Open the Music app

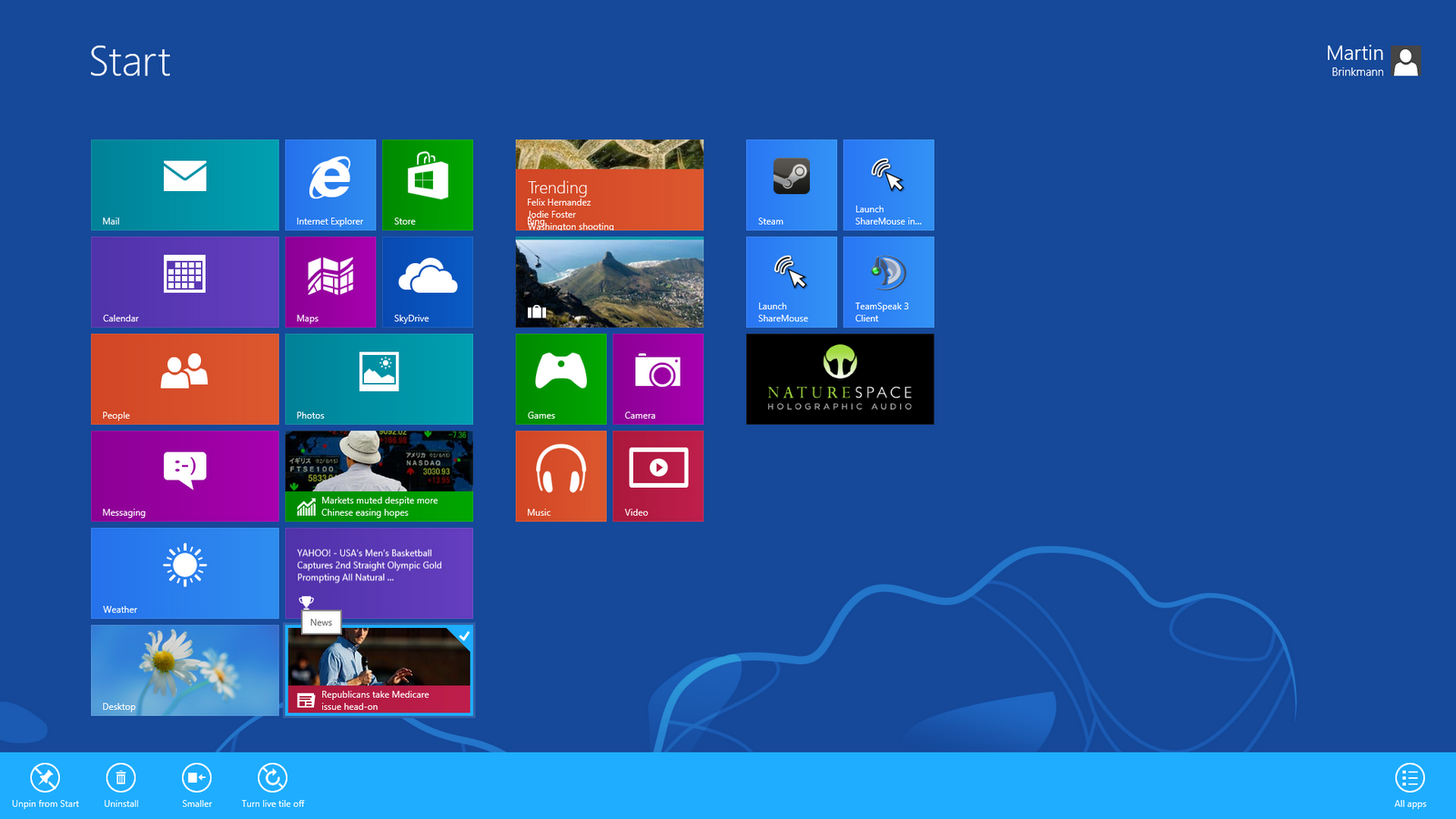[561, 476]
